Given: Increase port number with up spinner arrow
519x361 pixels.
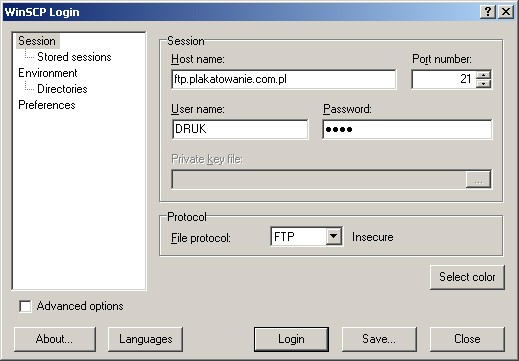Looking at the screenshot, I should (483, 75).
